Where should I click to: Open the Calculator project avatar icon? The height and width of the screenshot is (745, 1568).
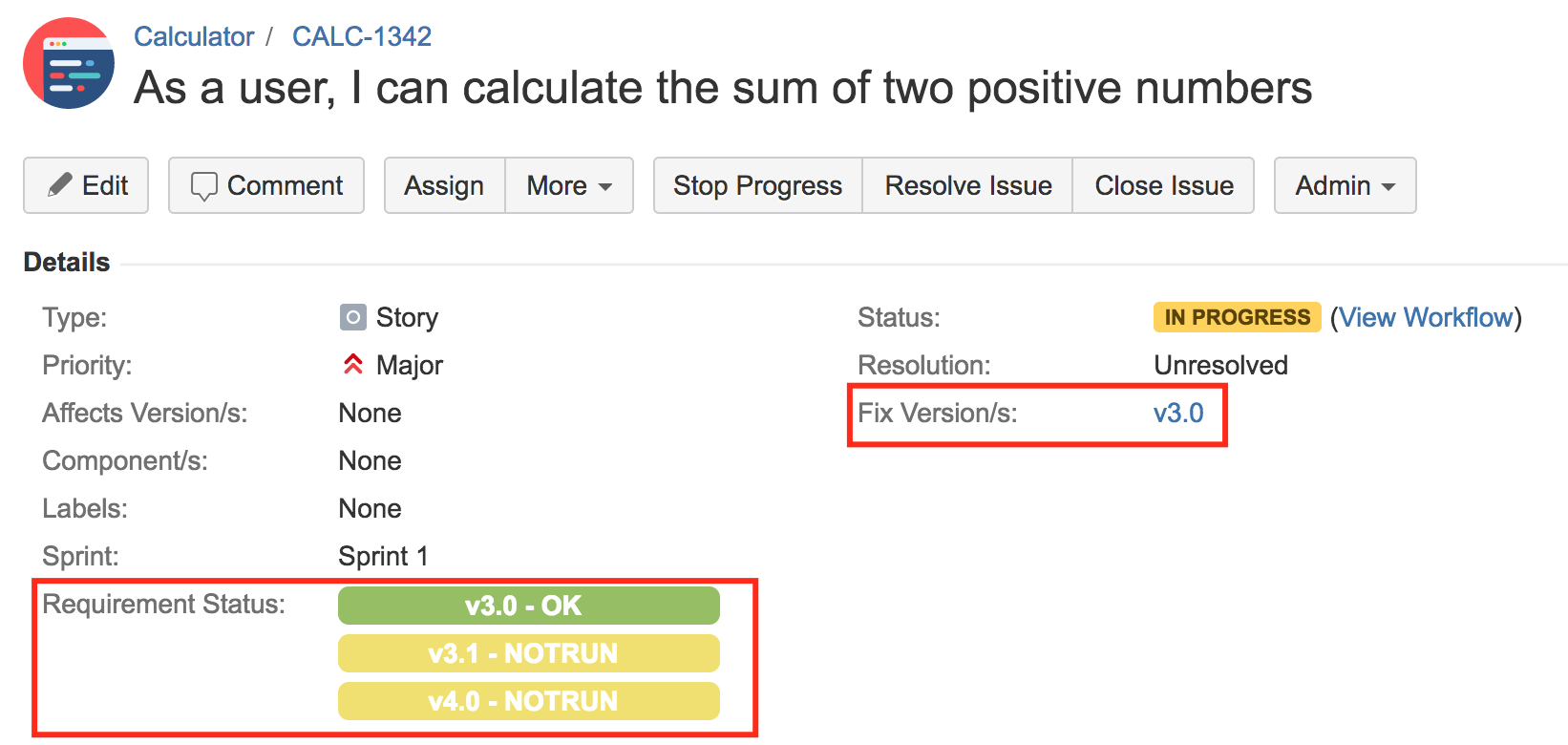69,63
